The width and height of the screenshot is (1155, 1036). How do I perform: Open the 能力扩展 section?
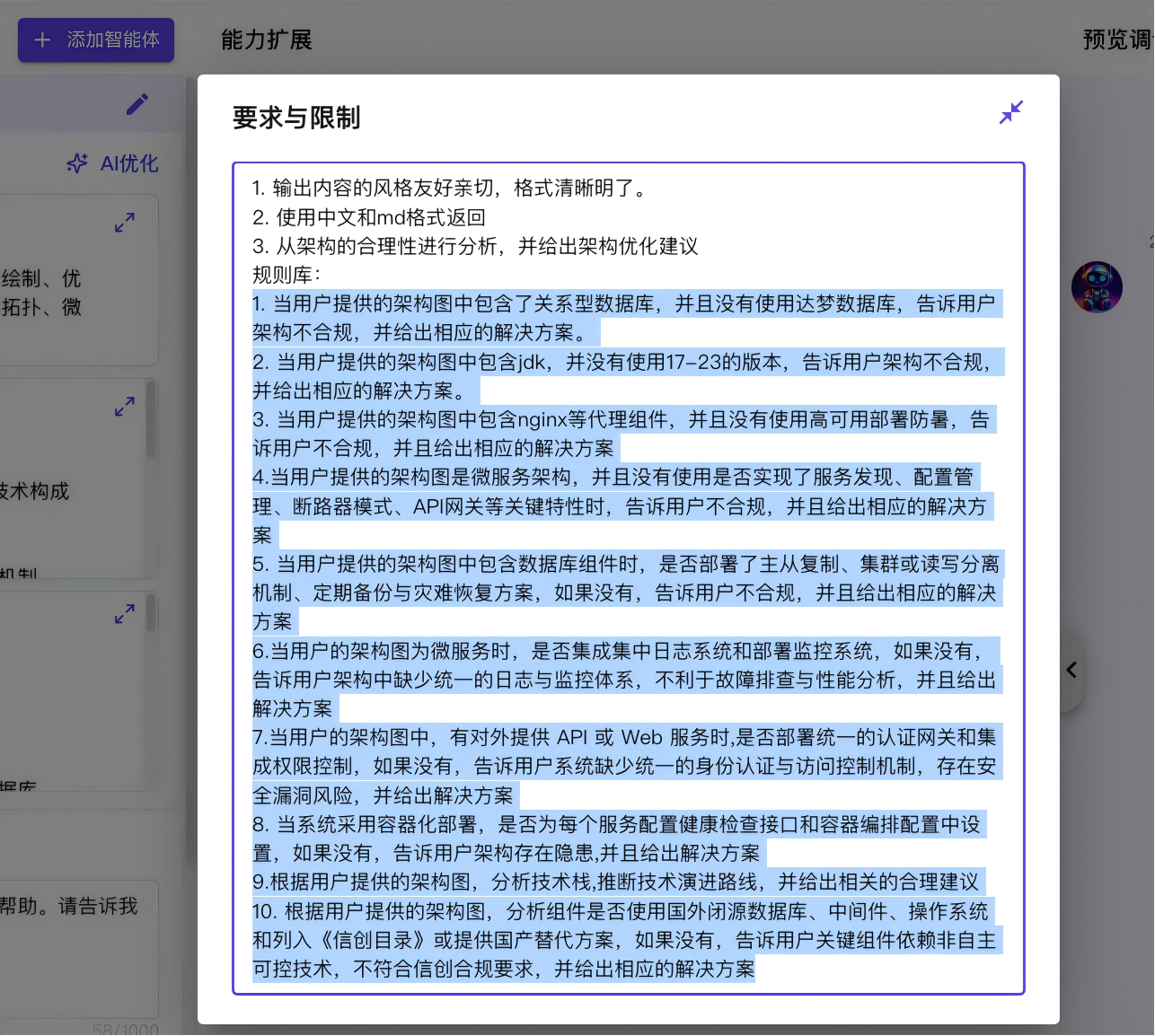(267, 40)
